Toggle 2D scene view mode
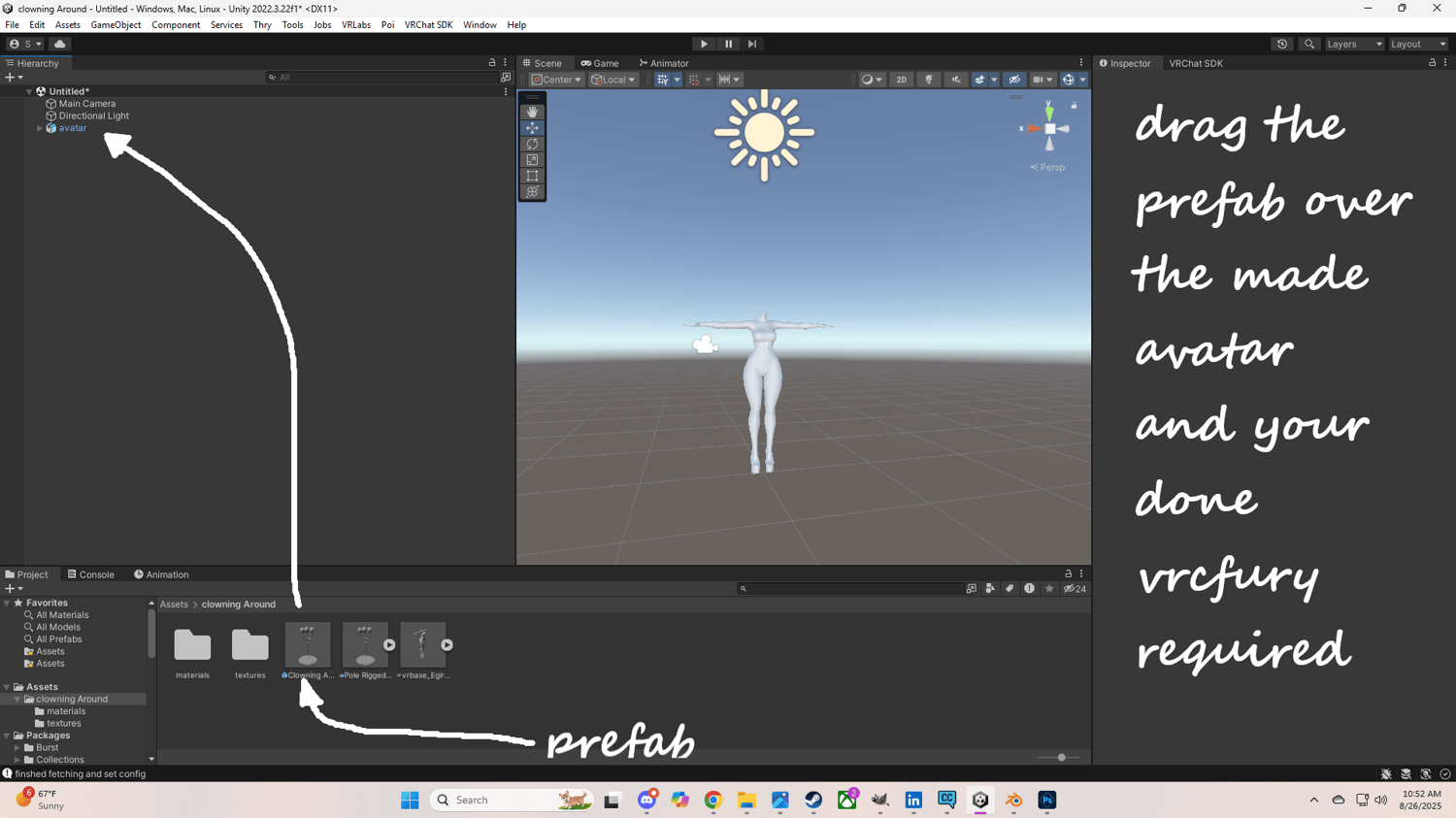This screenshot has height=818, width=1456. click(x=901, y=80)
